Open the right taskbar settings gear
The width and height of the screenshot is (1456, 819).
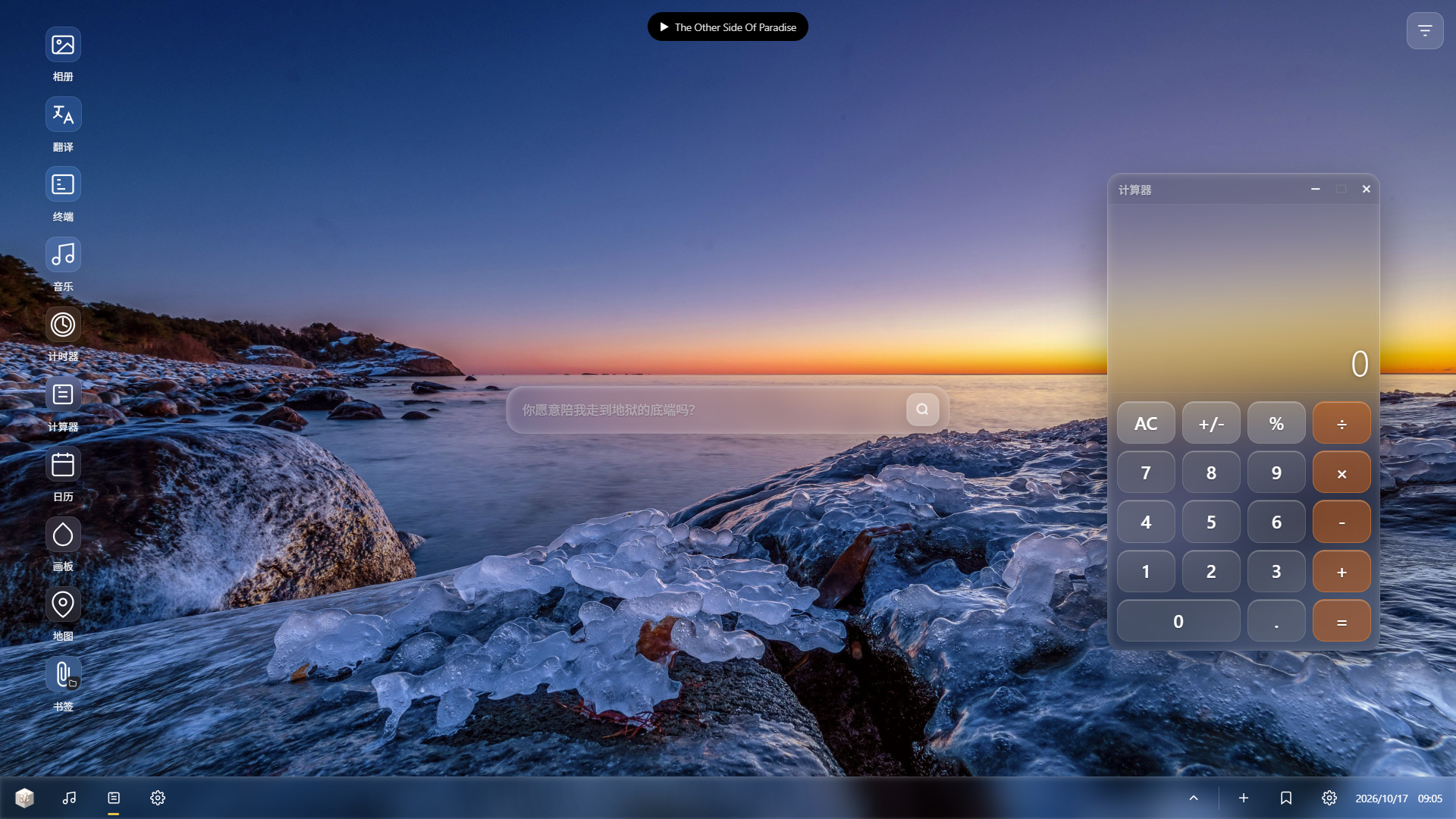[1329, 798]
